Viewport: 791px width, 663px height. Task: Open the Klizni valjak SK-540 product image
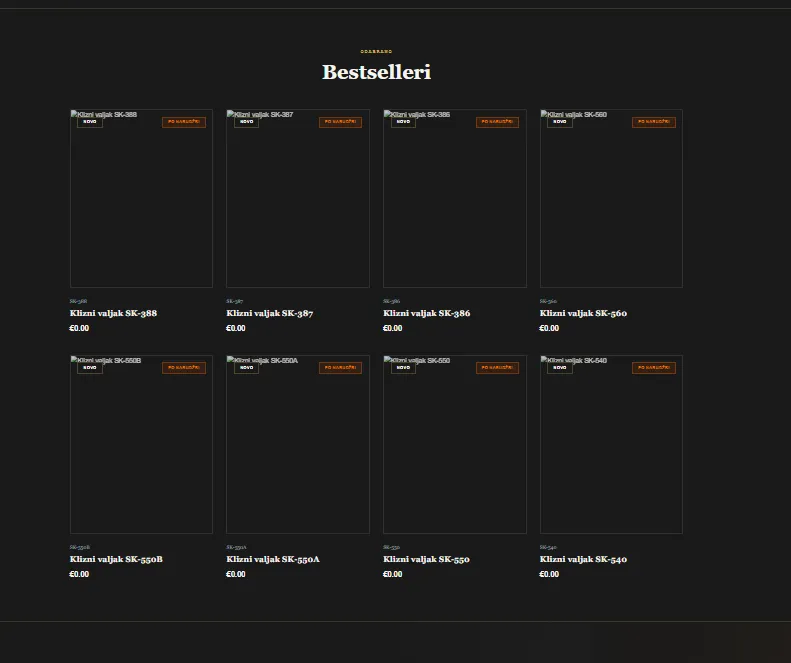pos(611,445)
